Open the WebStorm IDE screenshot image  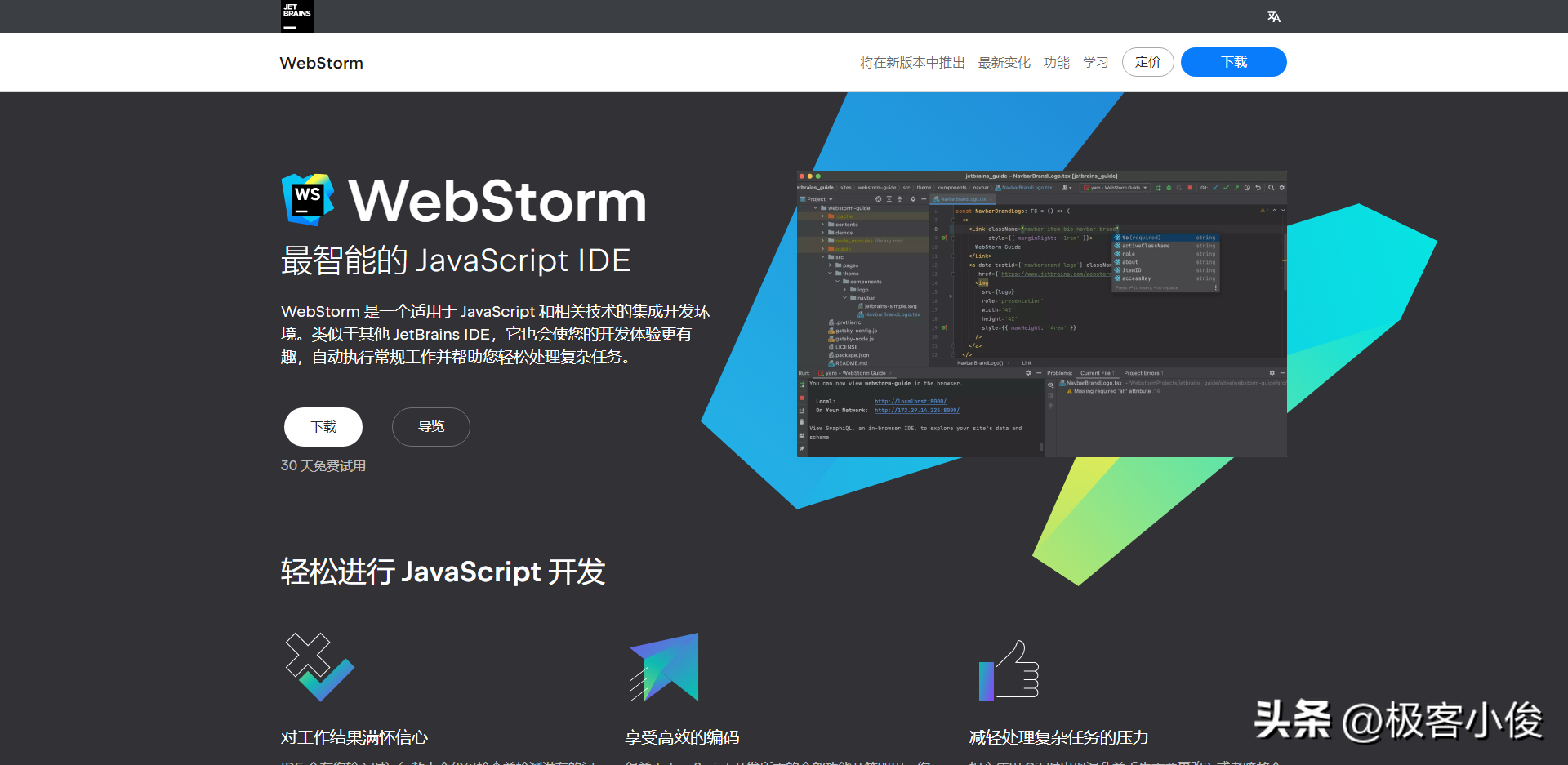(1042, 314)
